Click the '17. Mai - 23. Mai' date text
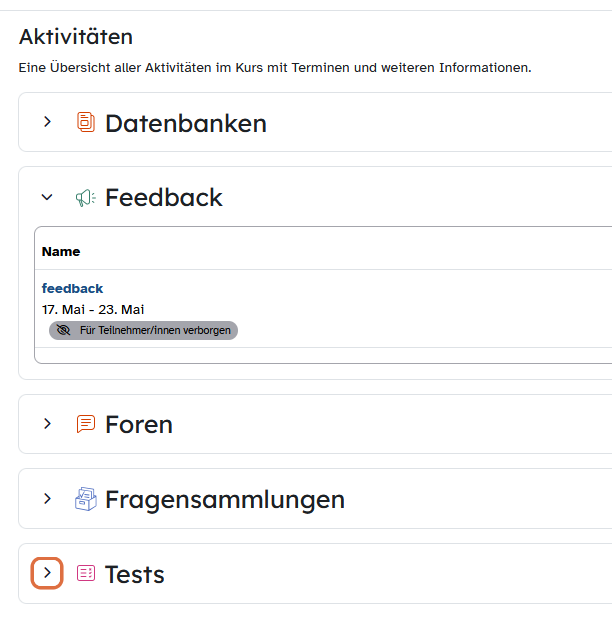 [93, 310]
